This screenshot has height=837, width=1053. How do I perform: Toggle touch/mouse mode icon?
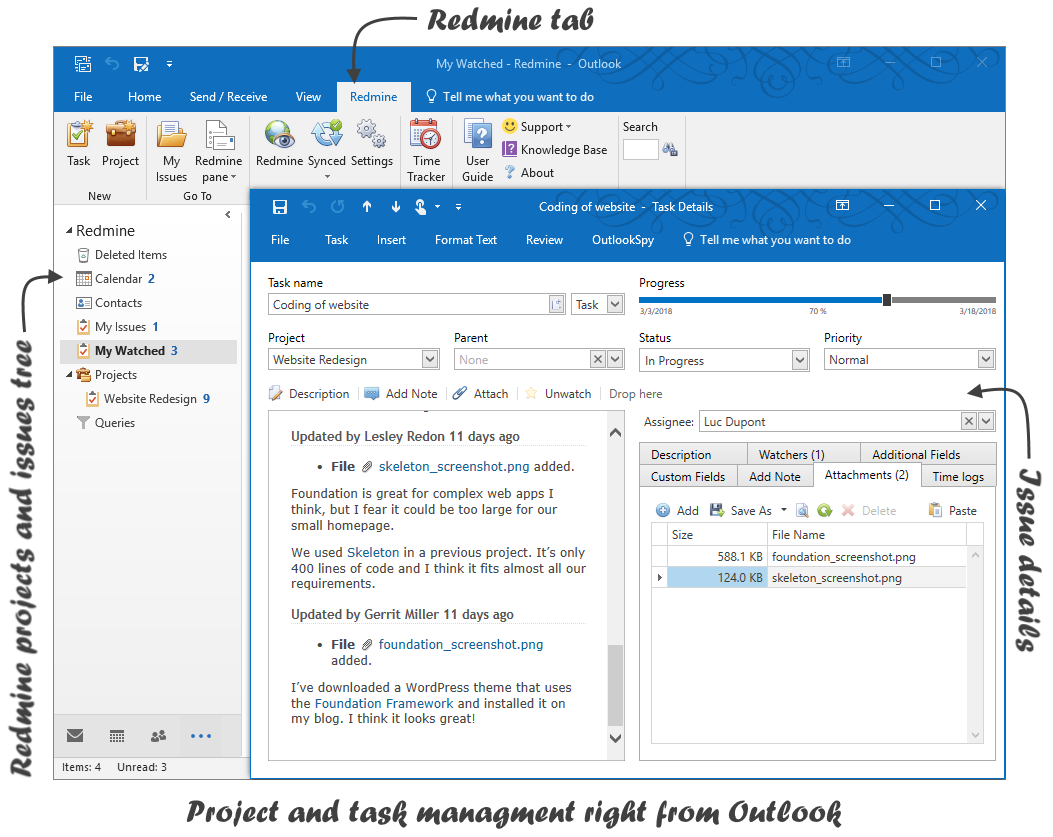[420, 207]
